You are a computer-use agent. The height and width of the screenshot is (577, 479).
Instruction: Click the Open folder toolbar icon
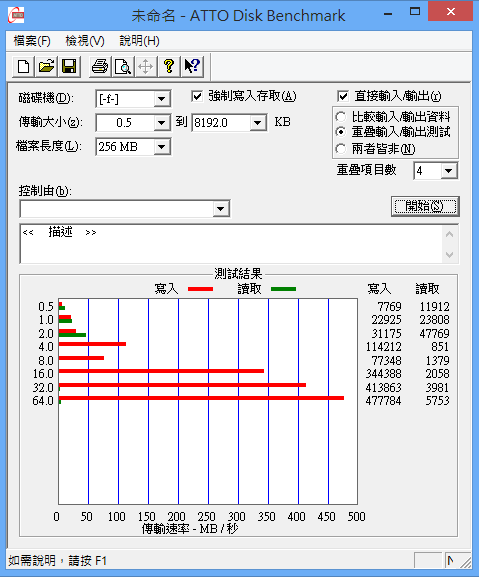(46, 67)
